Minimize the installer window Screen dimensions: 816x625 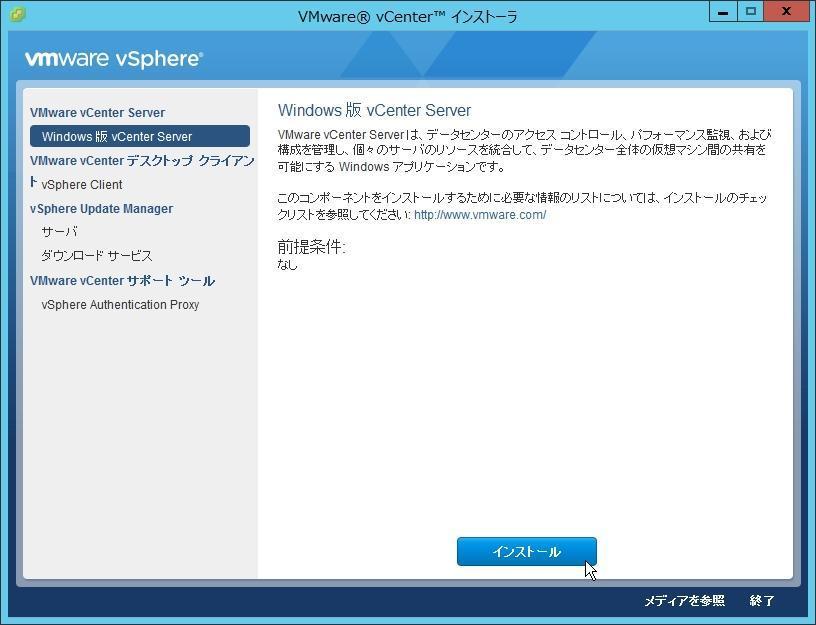[x=723, y=11]
